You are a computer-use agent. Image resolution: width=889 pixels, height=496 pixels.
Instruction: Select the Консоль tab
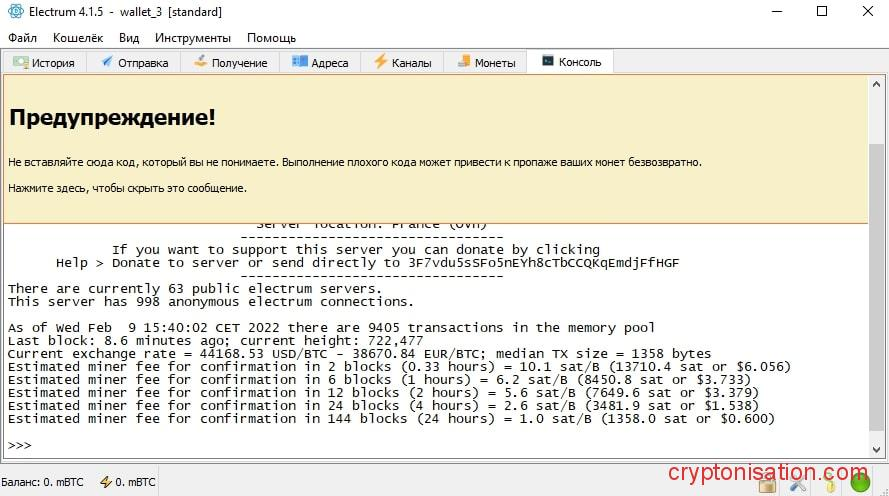pos(570,62)
